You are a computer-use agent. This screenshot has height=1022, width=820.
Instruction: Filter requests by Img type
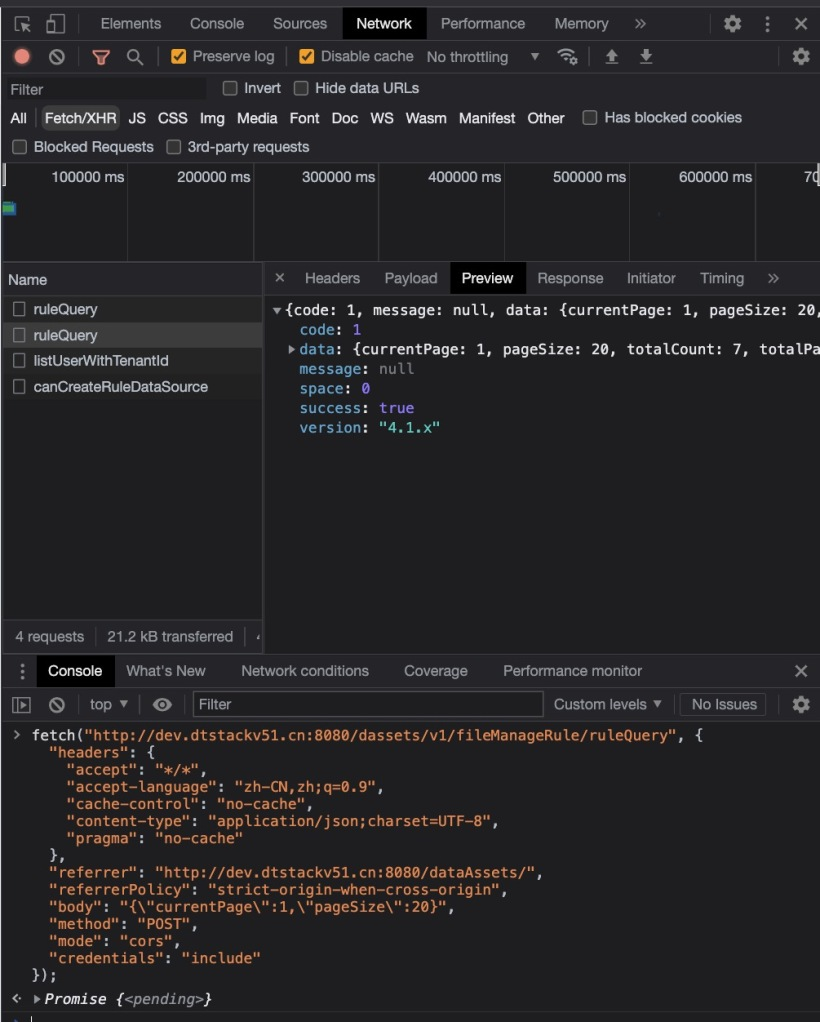click(212, 118)
